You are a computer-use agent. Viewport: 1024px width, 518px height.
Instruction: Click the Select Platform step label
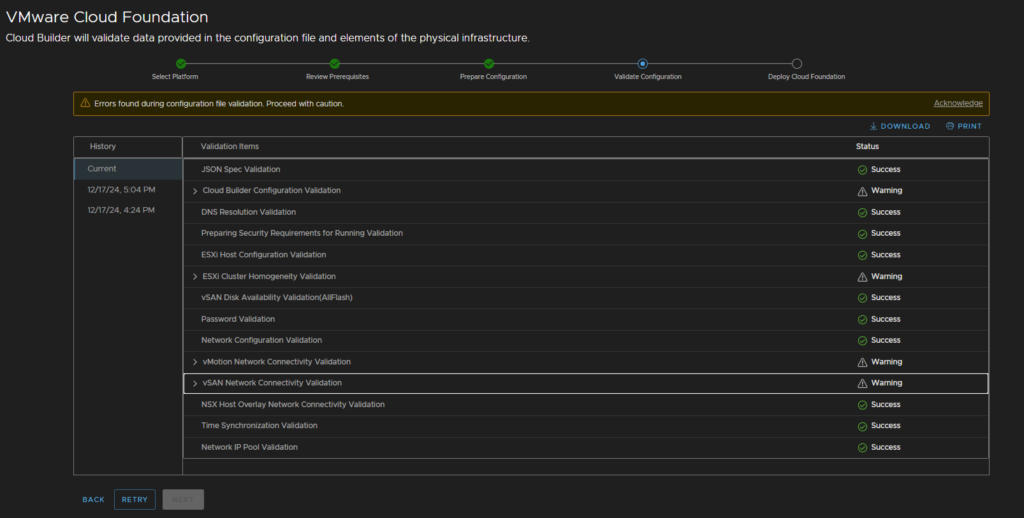pyautogui.click(x=175, y=76)
